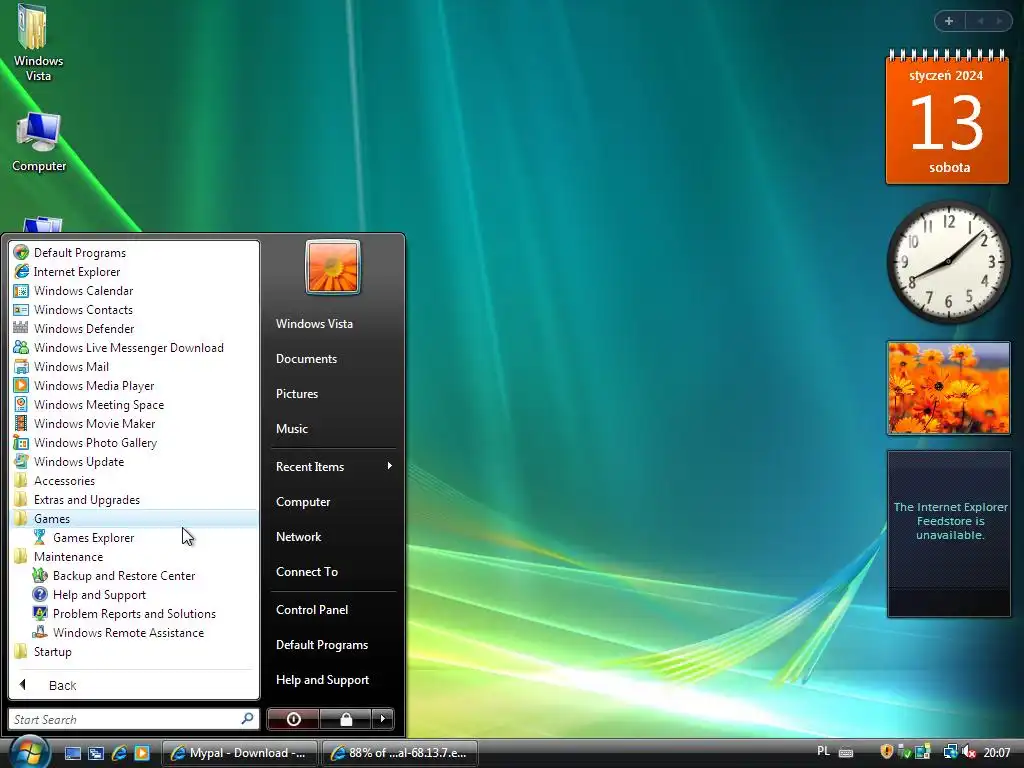Open Control Panel

[x=312, y=609]
